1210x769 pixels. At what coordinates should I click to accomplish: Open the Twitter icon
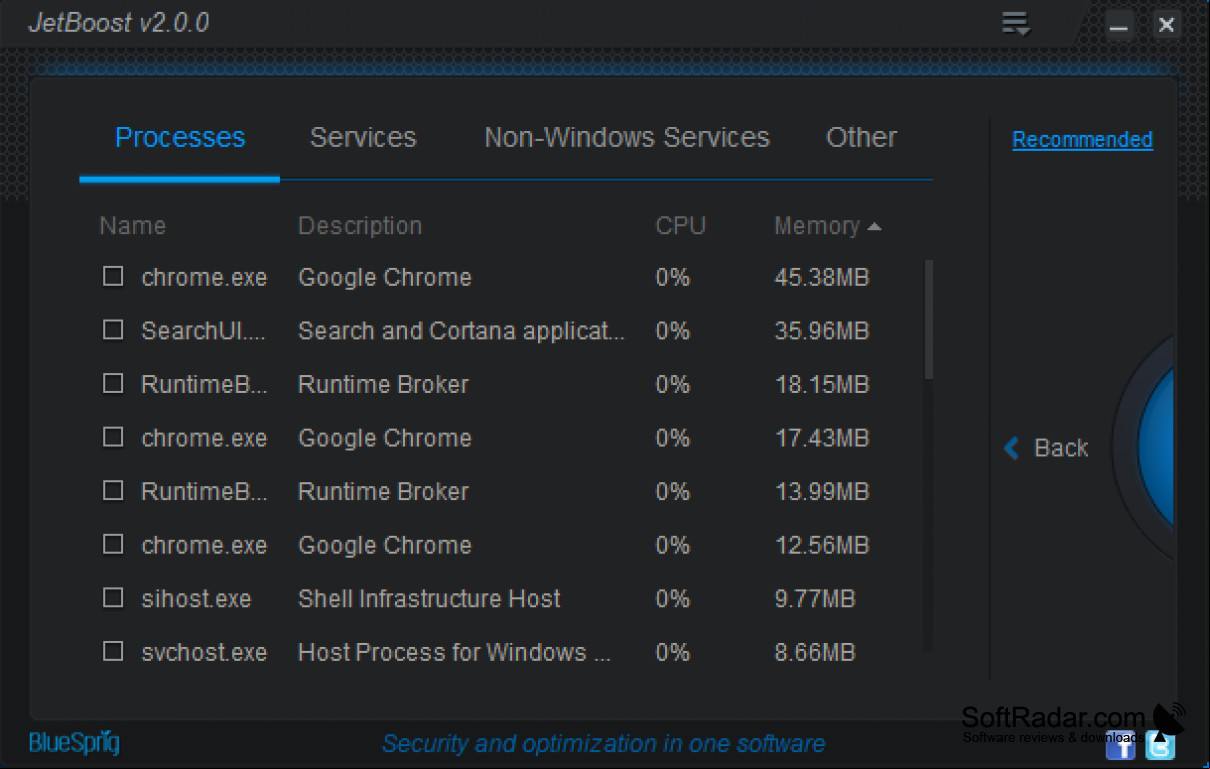pyautogui.click(x=1160, y=745)
